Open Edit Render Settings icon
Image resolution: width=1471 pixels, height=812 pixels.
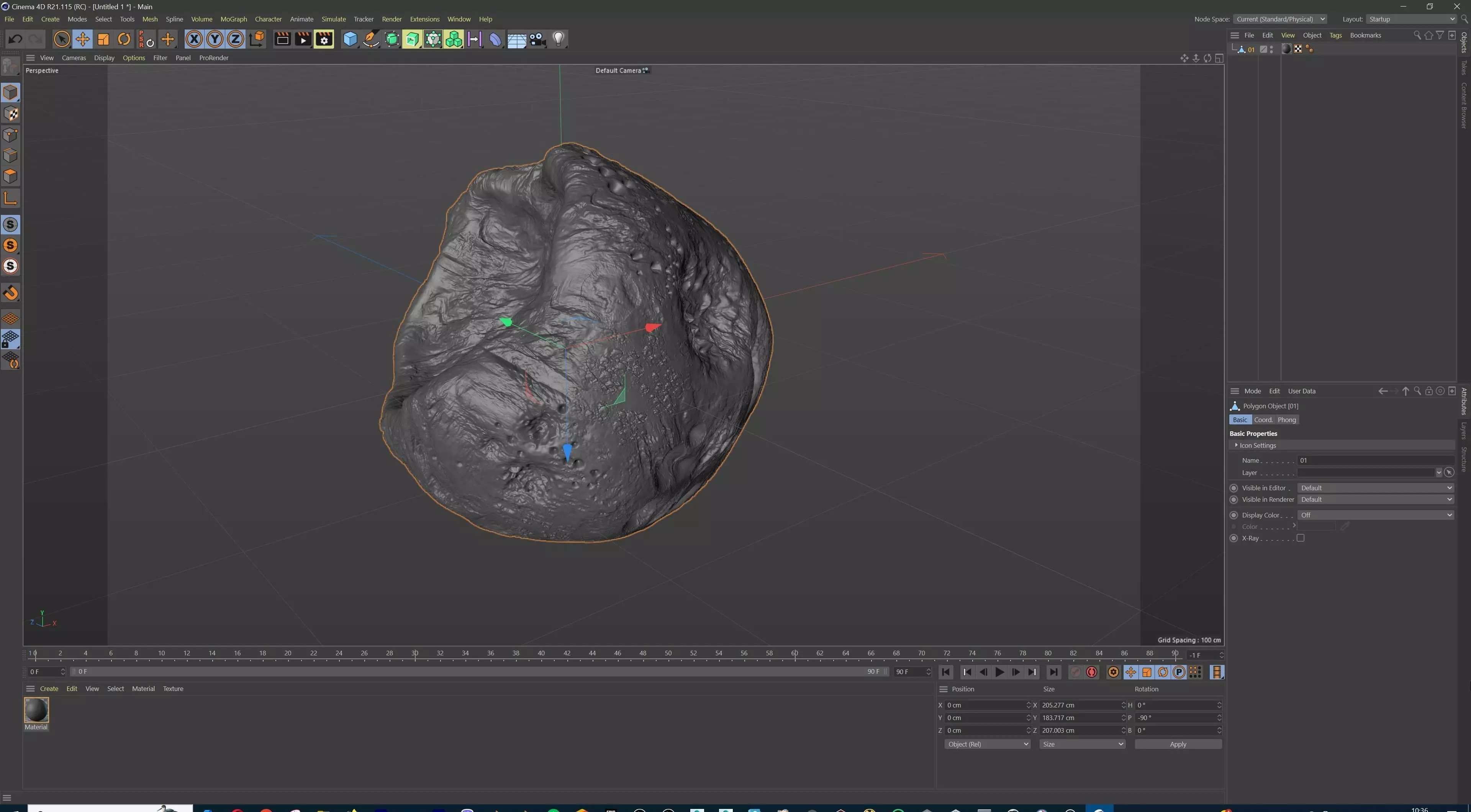coord(324,39)
